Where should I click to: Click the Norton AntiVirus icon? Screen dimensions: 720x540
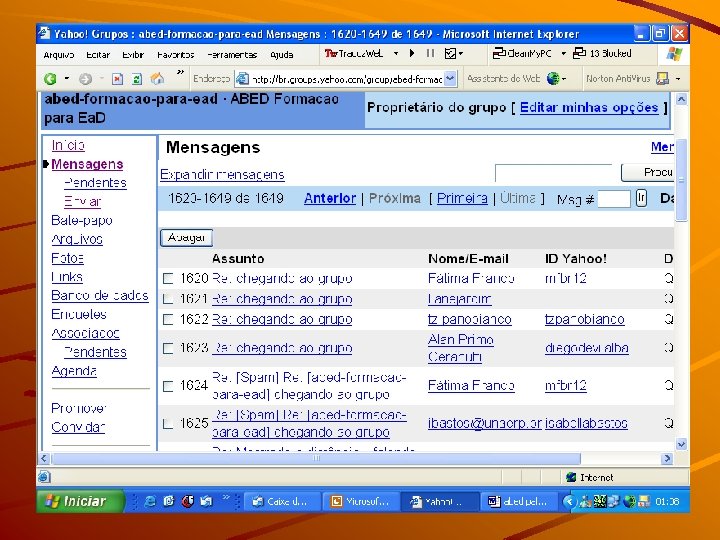click(662, 79)
